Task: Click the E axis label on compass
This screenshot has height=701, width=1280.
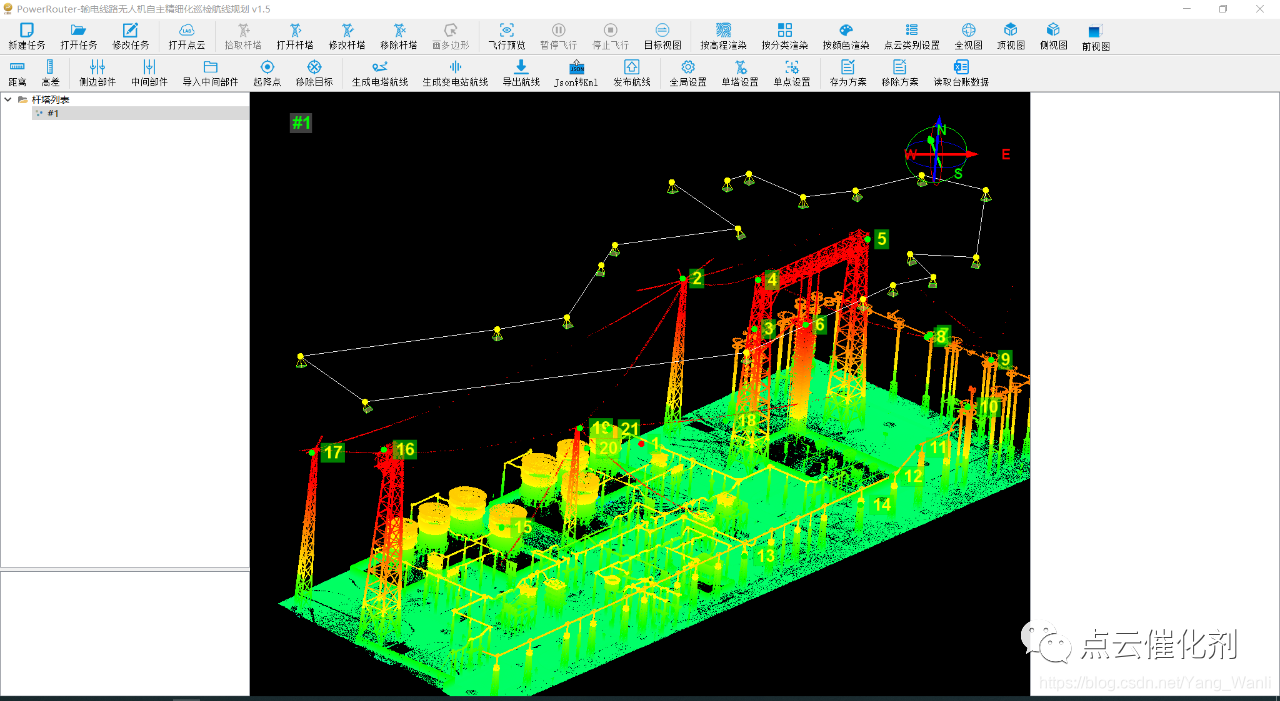Action: 1006,155
